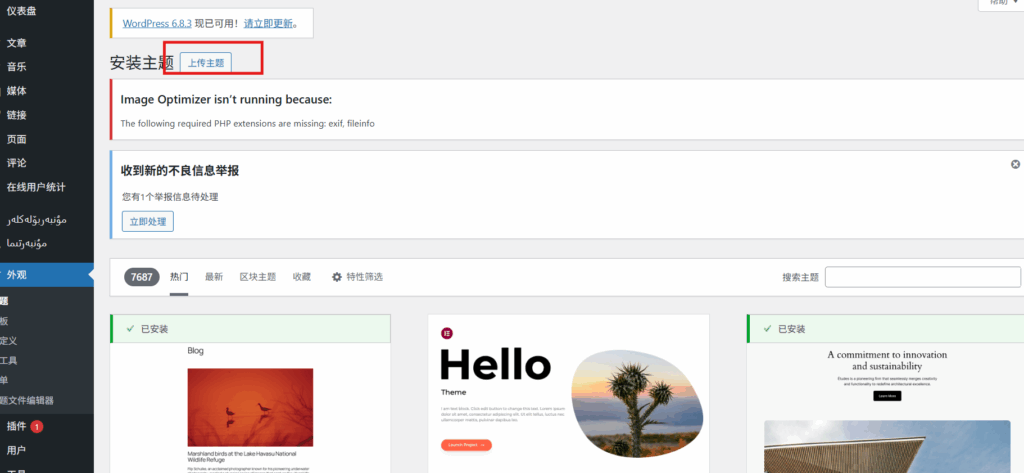1024x473 pixels.
Task: Open 在线用户统计 in the sidebar
Action: pos(36,187)
